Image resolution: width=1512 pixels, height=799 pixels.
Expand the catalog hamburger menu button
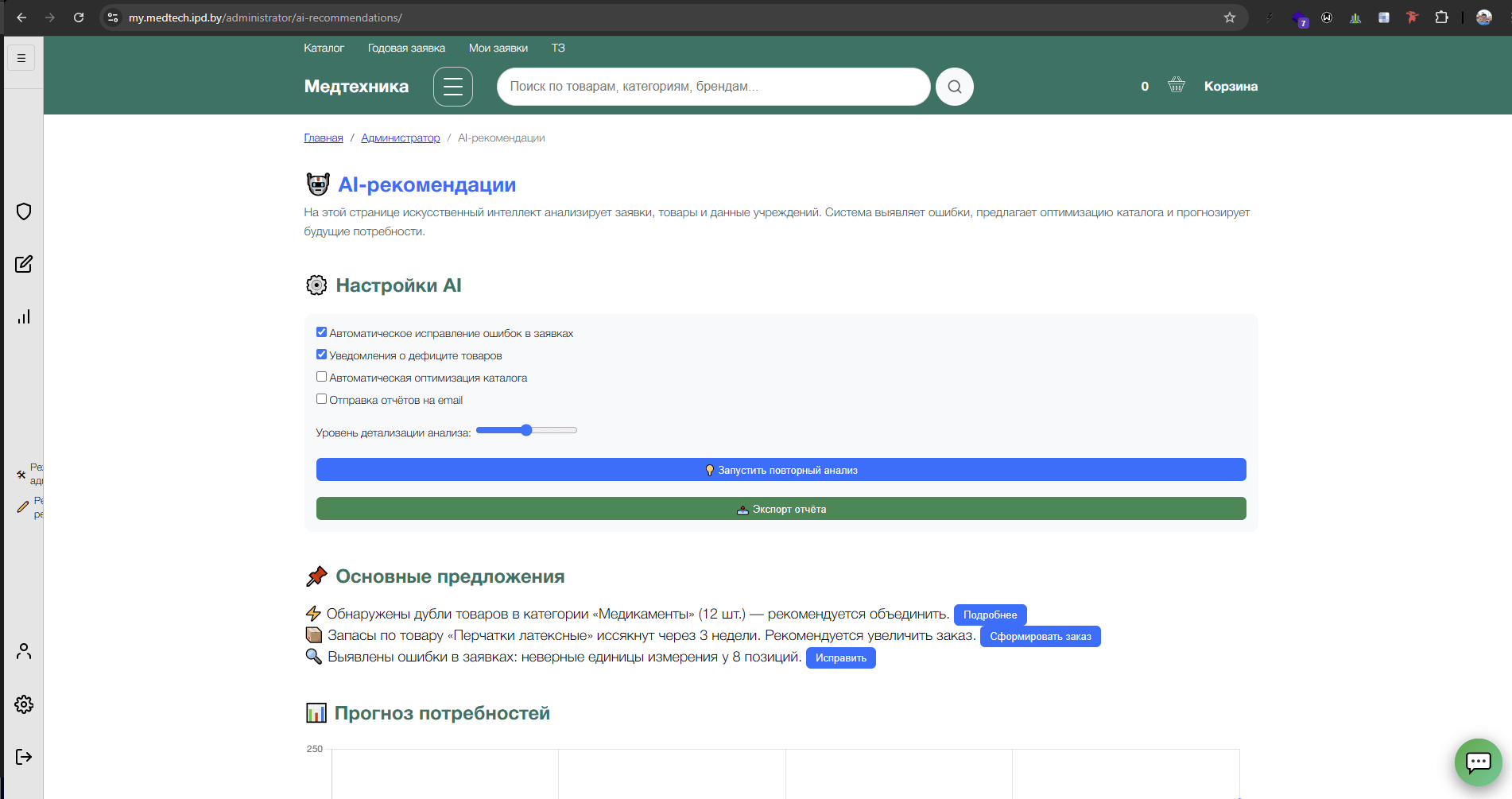[x=453, y=87]
